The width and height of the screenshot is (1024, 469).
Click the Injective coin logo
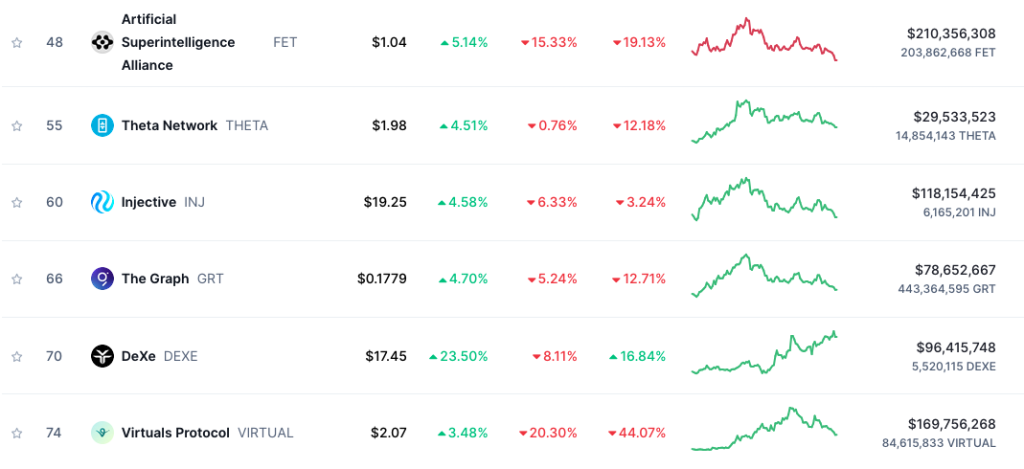coord(102,202)
